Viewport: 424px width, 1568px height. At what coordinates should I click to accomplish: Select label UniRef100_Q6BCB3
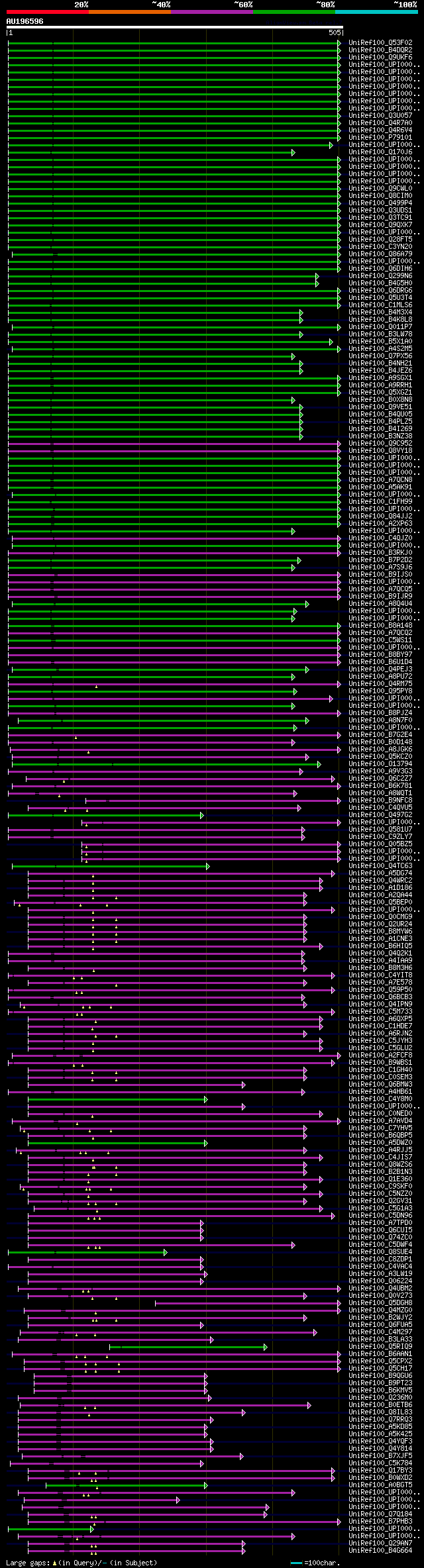coord(380,997)
